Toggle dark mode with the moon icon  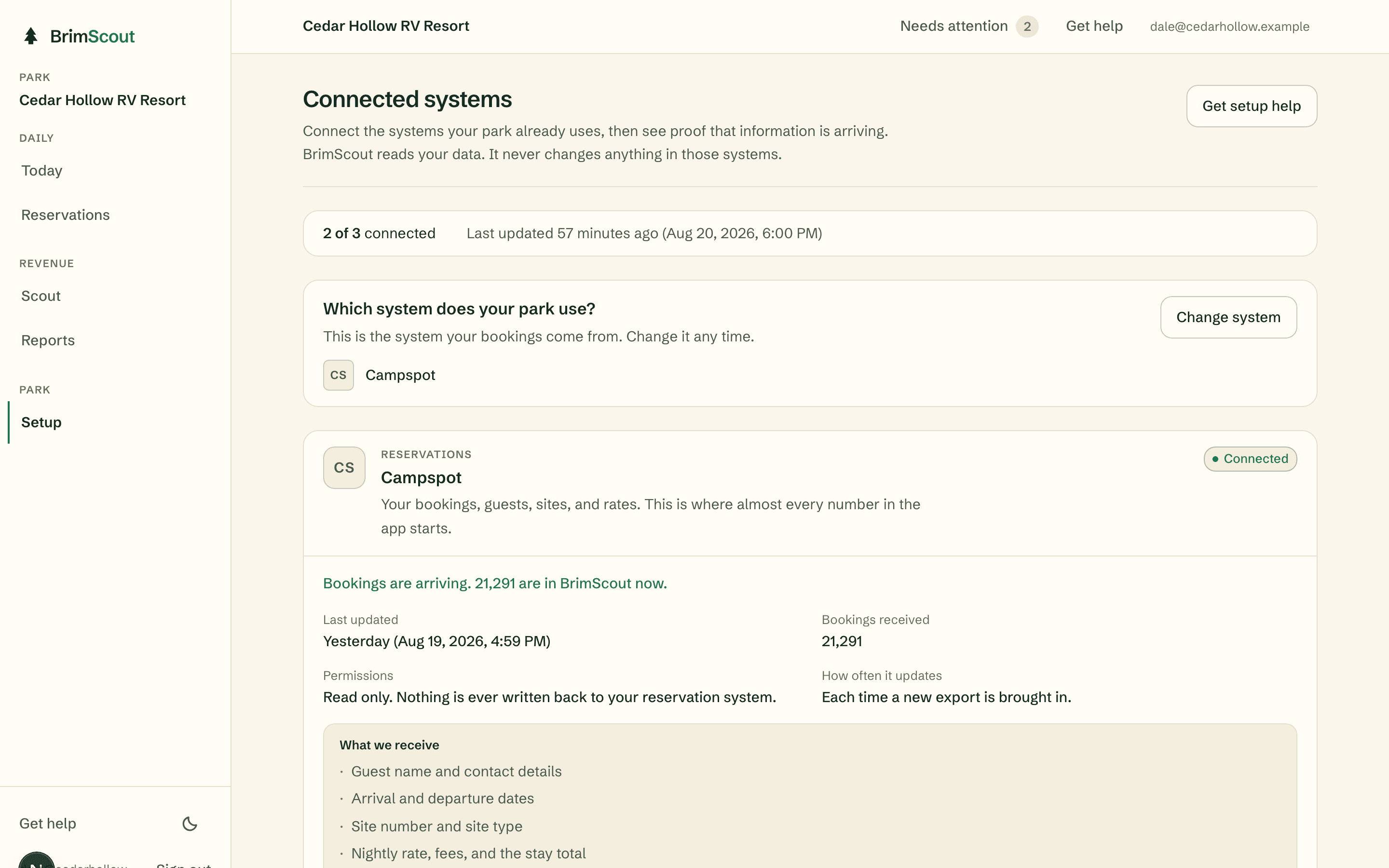coord(190,824)
